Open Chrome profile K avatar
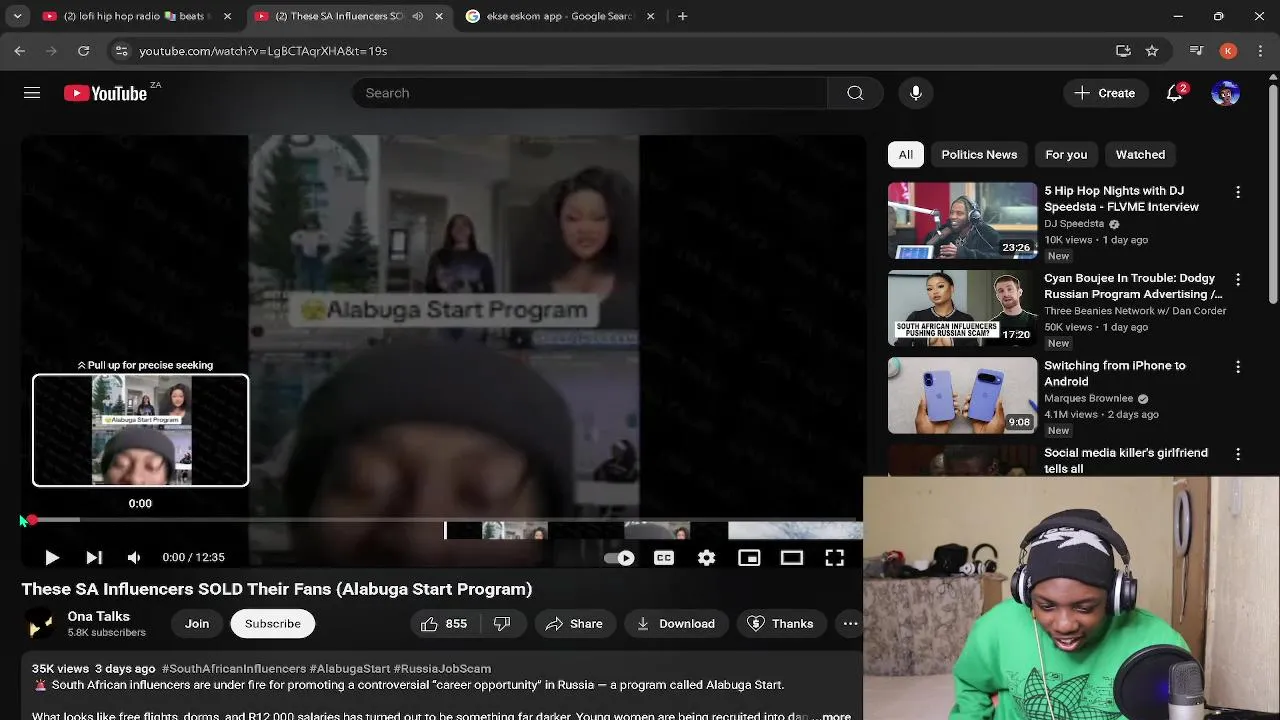This screenshot has height=720, width=1280. pyautogui.click(x=1228, y=51)
